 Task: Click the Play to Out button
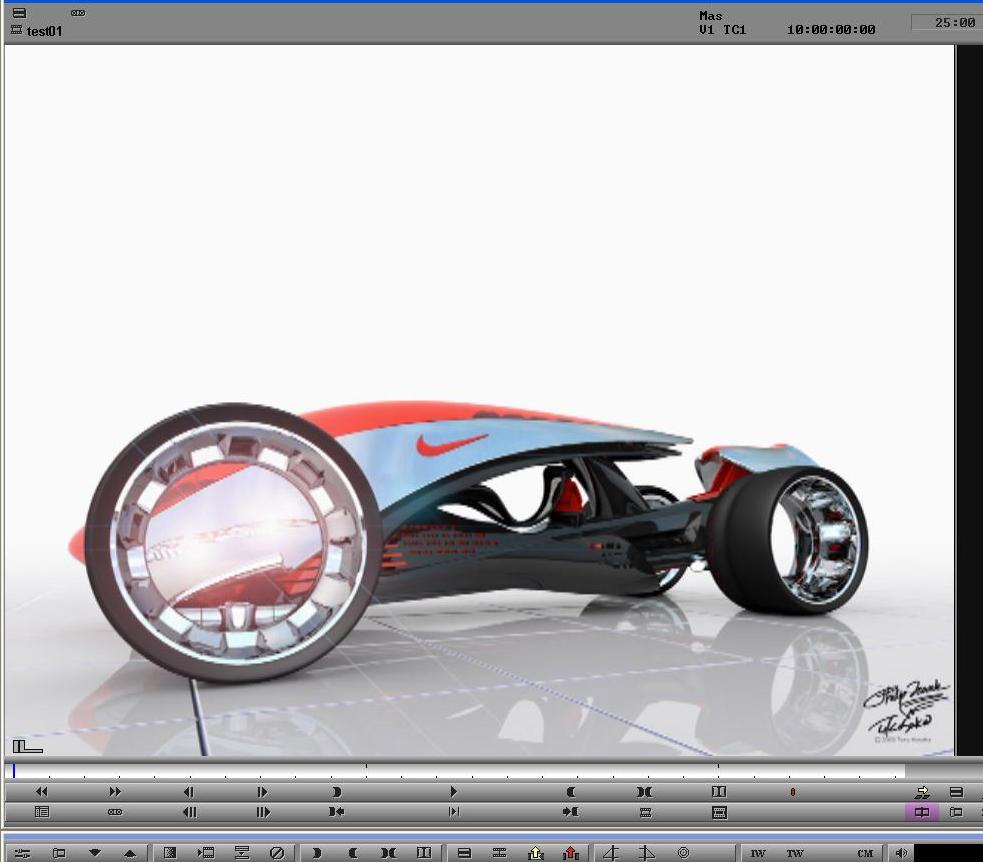(454, 812)
